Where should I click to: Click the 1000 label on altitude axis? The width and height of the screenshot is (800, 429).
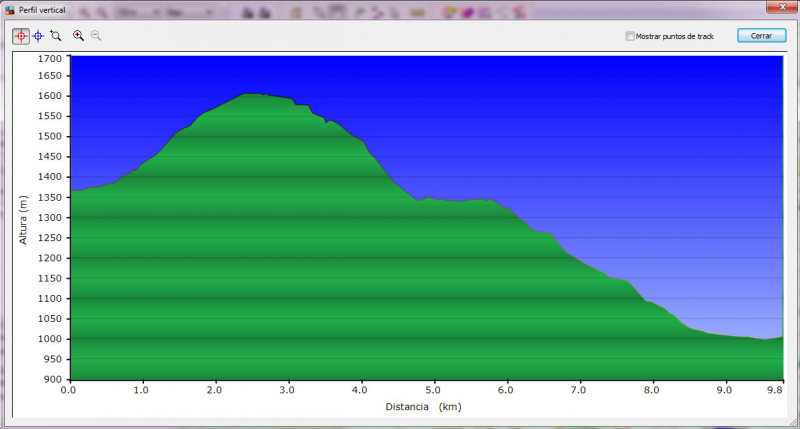[49, 339]
